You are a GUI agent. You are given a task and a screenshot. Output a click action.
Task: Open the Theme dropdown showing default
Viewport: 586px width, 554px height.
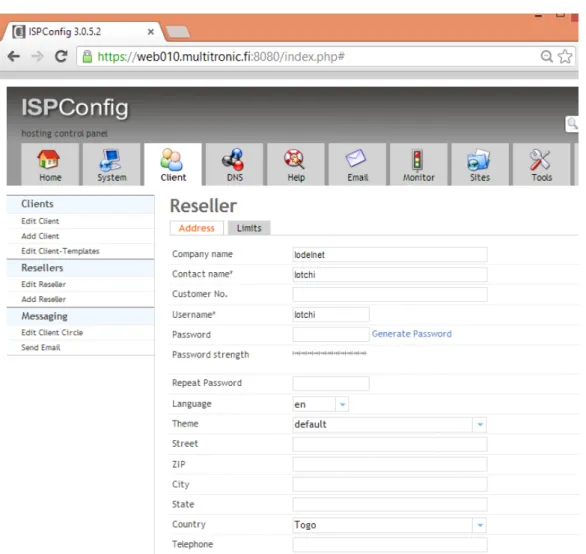point(390,424)
